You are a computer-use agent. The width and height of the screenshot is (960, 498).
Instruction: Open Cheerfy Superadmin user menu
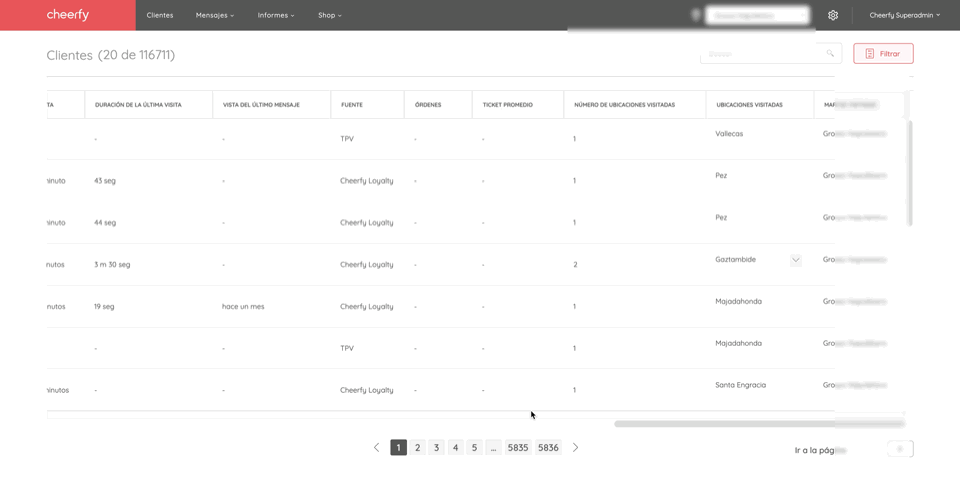point(904,15)
